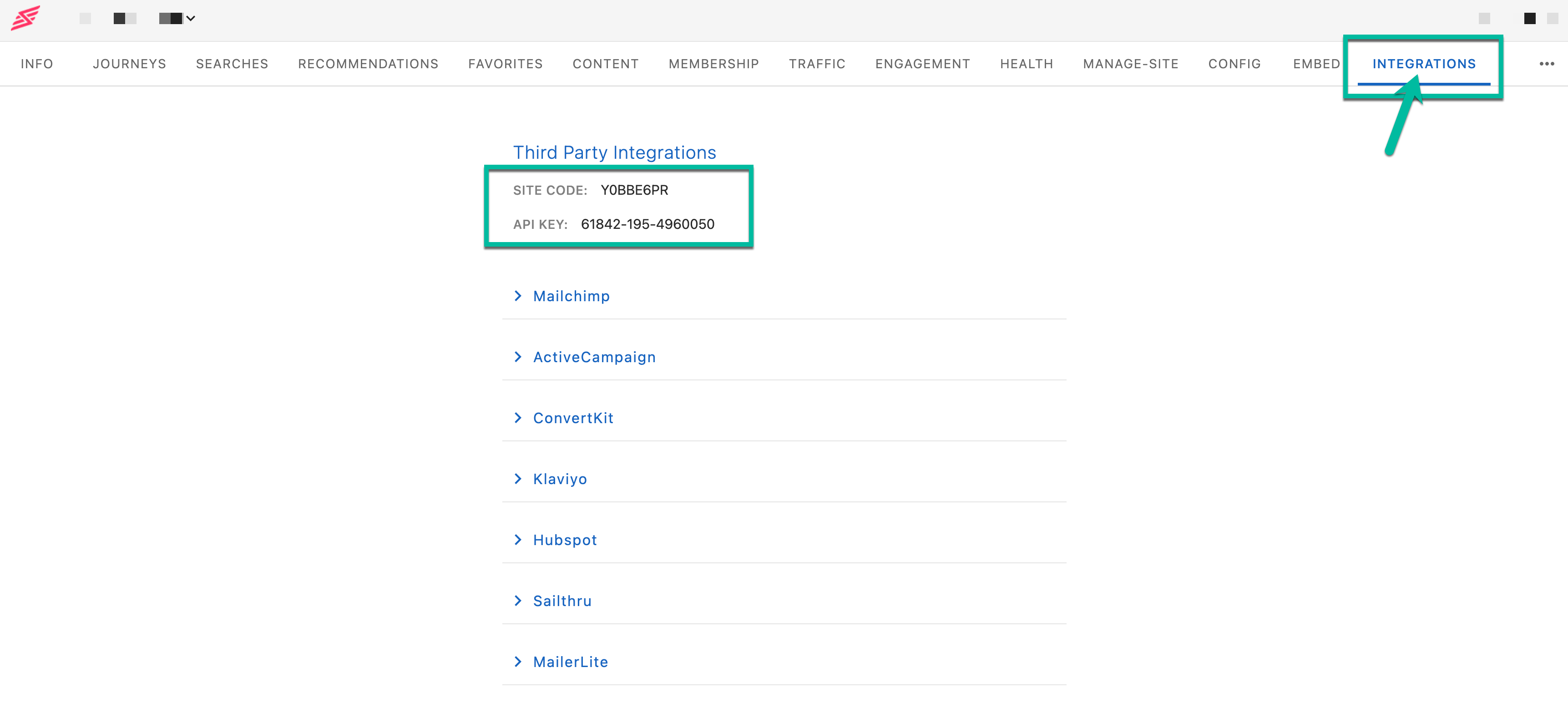Image resolution: width=1568 pixels, height=718 pixels.
Task: Click the Third Party Integrations heading
Action: (614, 152)
